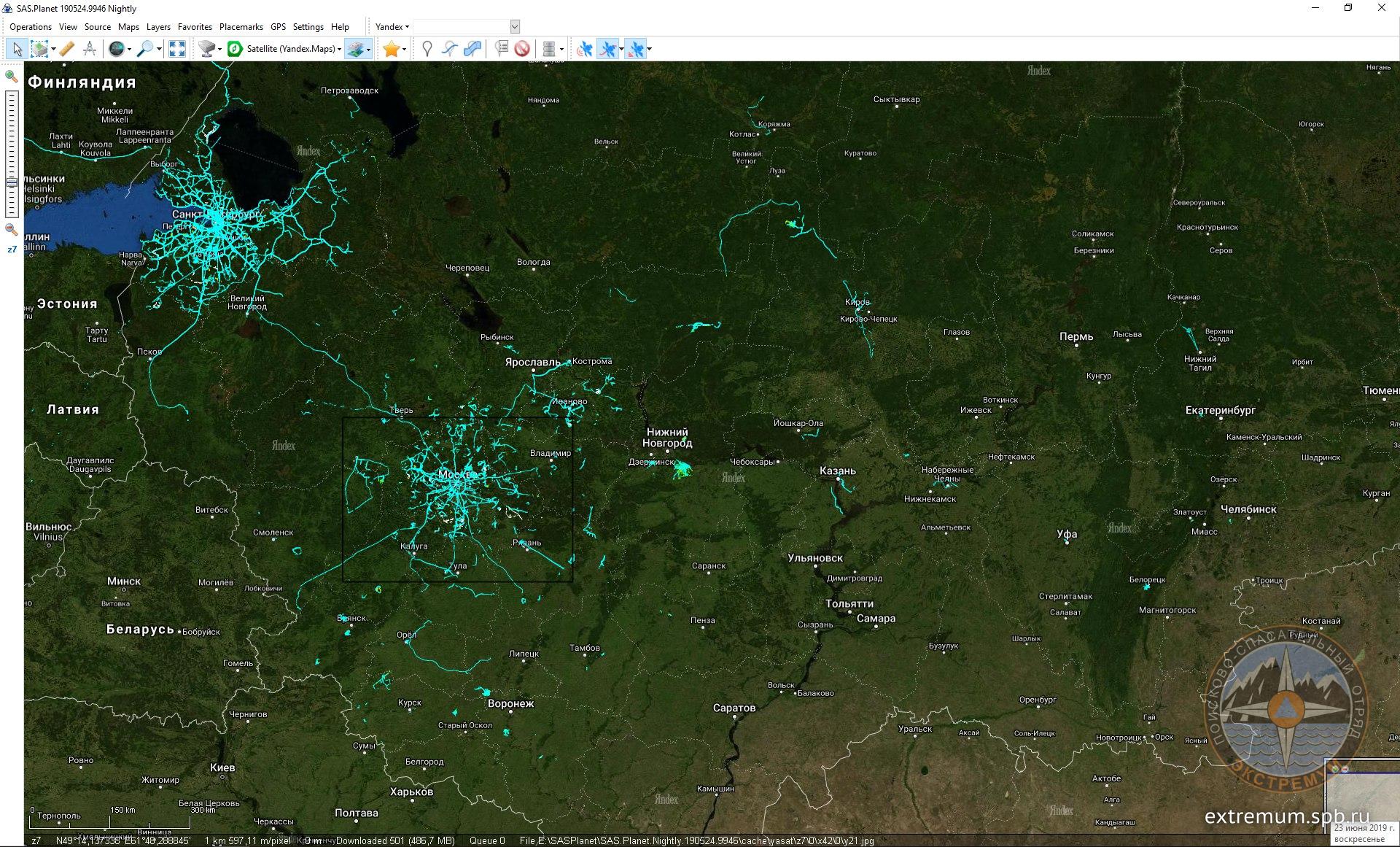Select the ruler distance measurement tool
Screen dimensions: 1400x847
66,49
